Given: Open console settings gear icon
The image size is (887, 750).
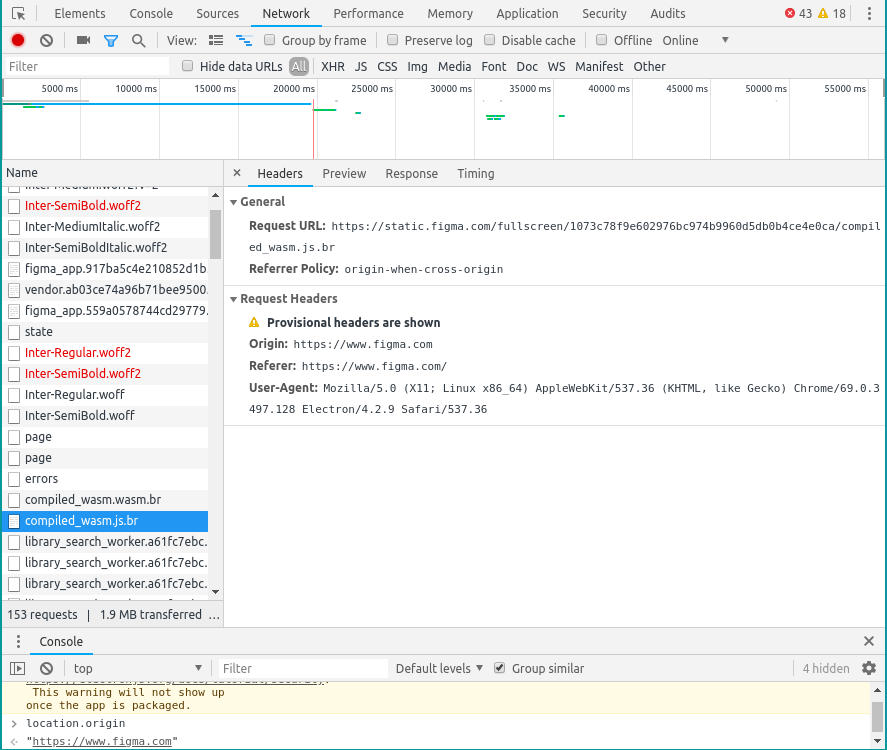Looking at the screenshot, I should (x=868, y=668).
